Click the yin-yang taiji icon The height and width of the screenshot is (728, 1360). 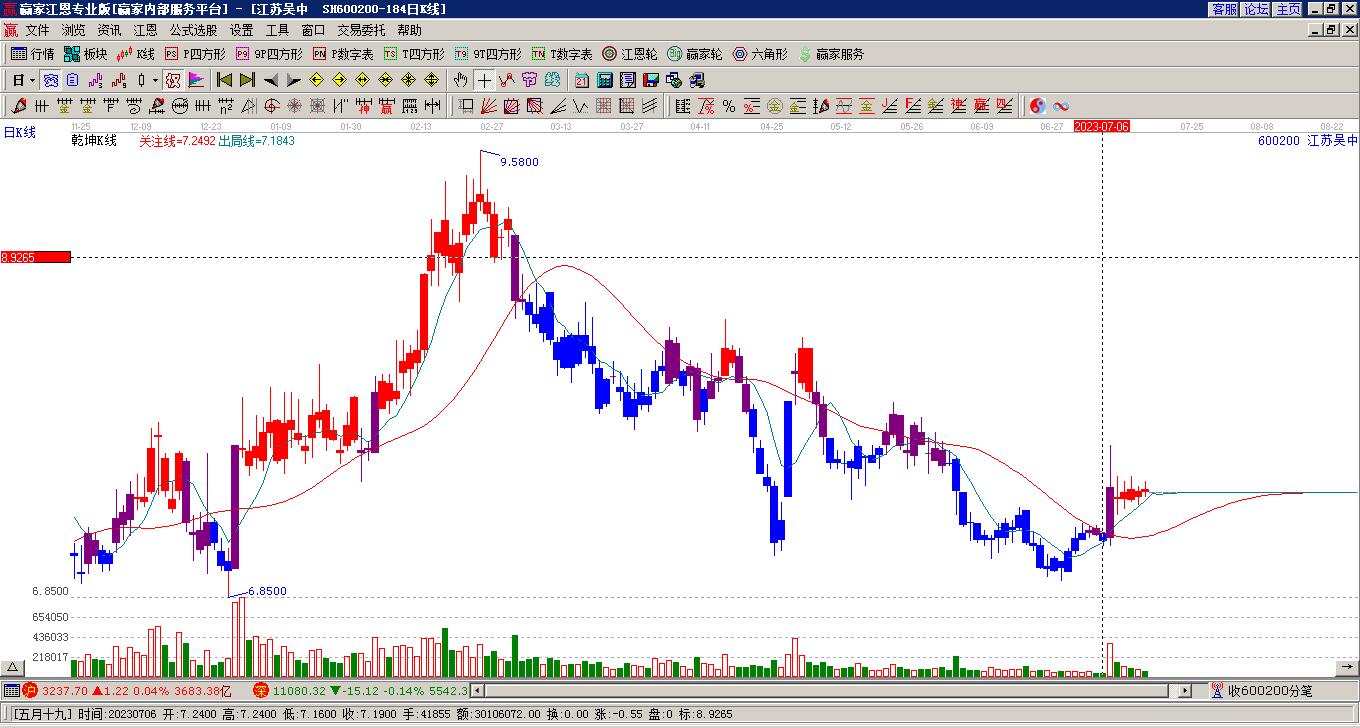coord(1038,106)
